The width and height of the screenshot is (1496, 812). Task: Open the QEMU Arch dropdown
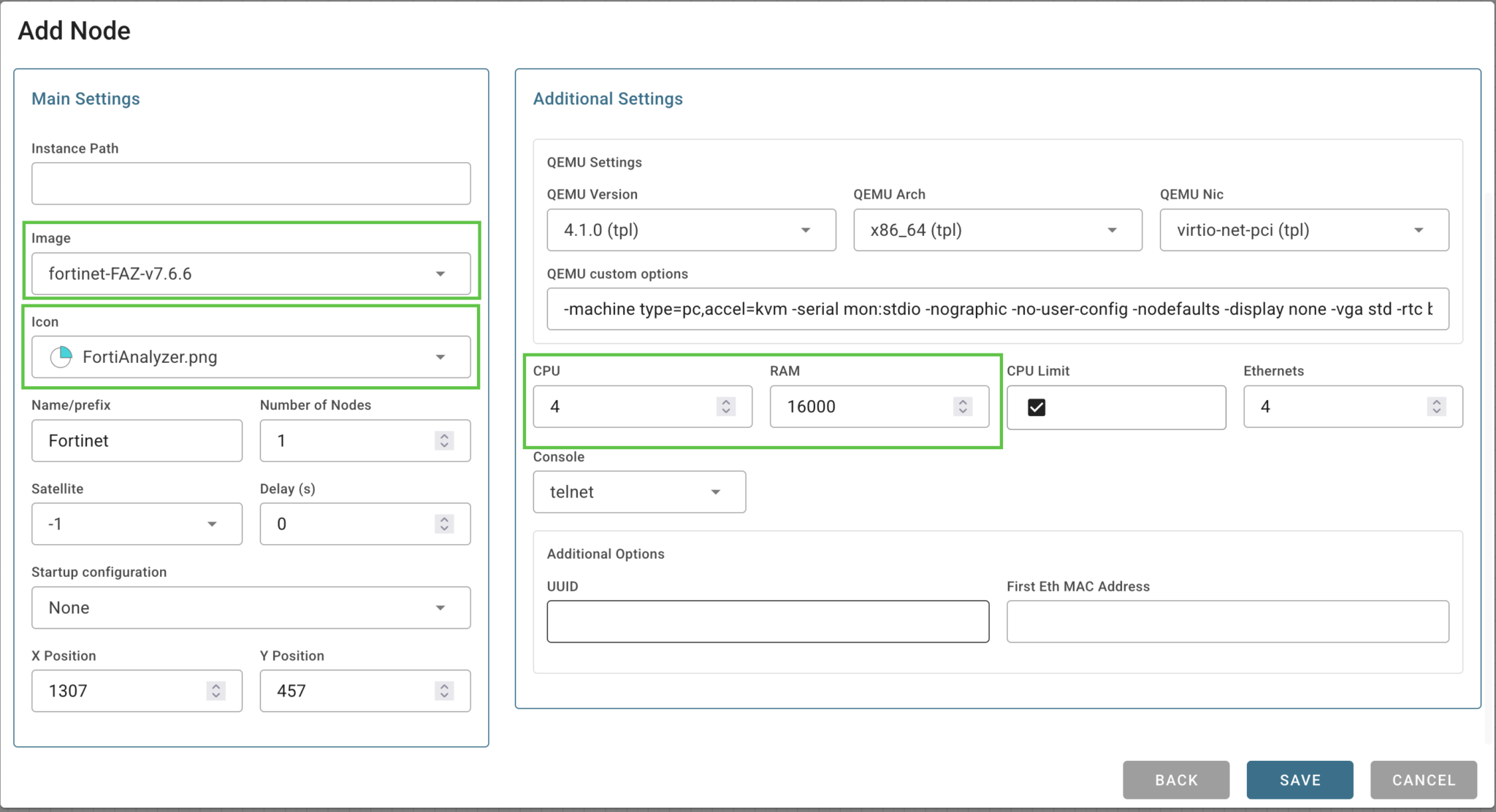coord(1112,230)
